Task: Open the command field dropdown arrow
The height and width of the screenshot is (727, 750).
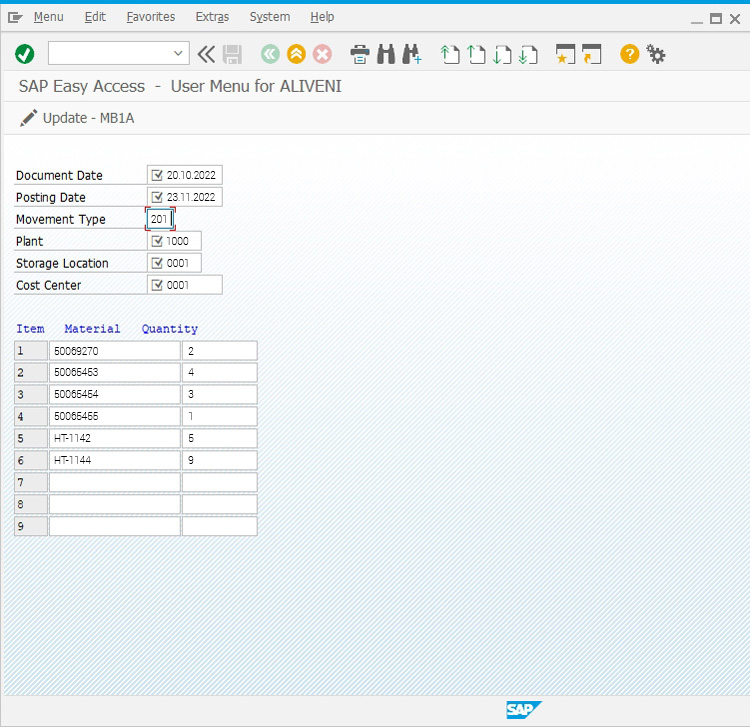Action: pos(178,53)
